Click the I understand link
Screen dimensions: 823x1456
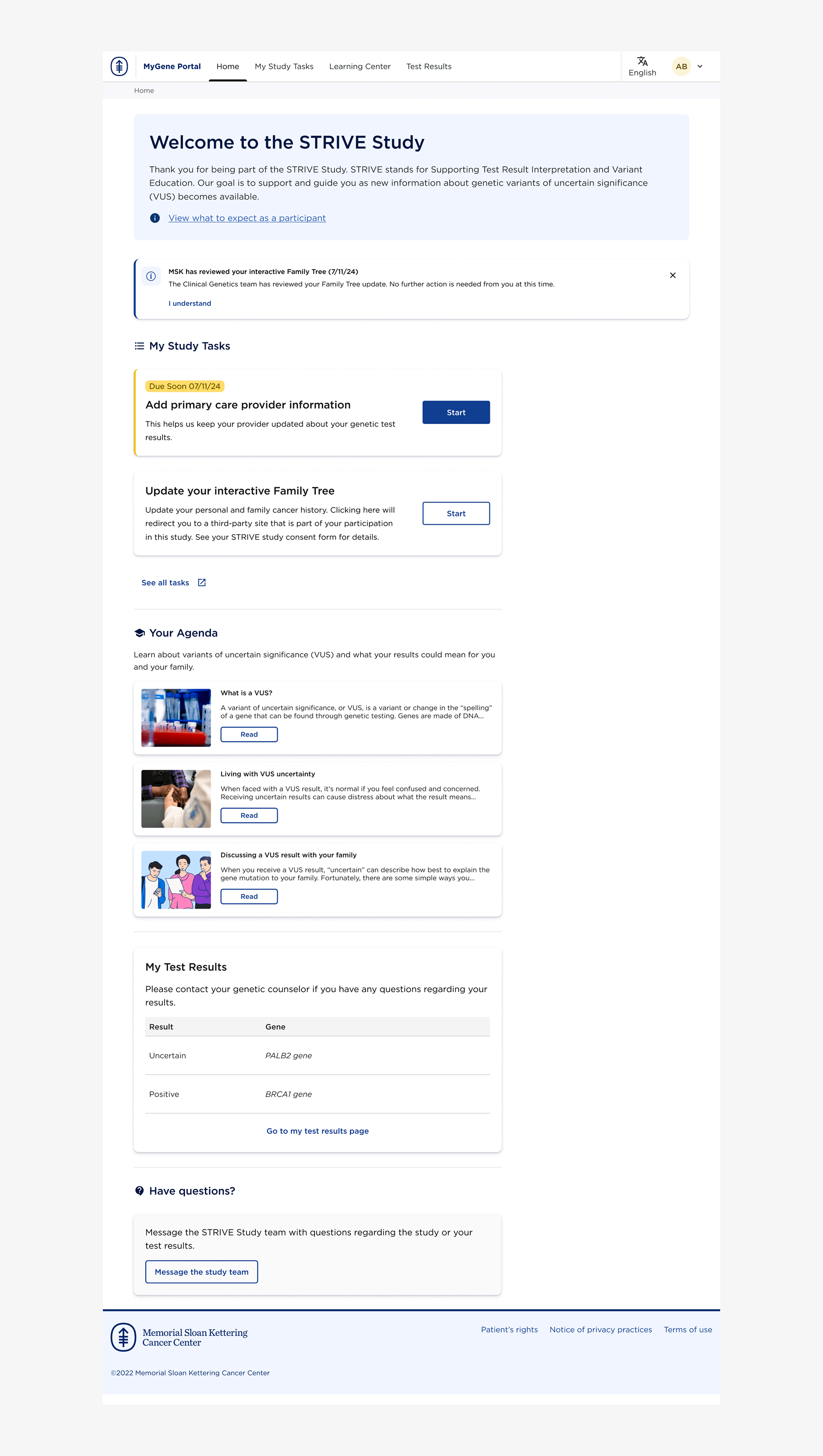click(189, 304)
